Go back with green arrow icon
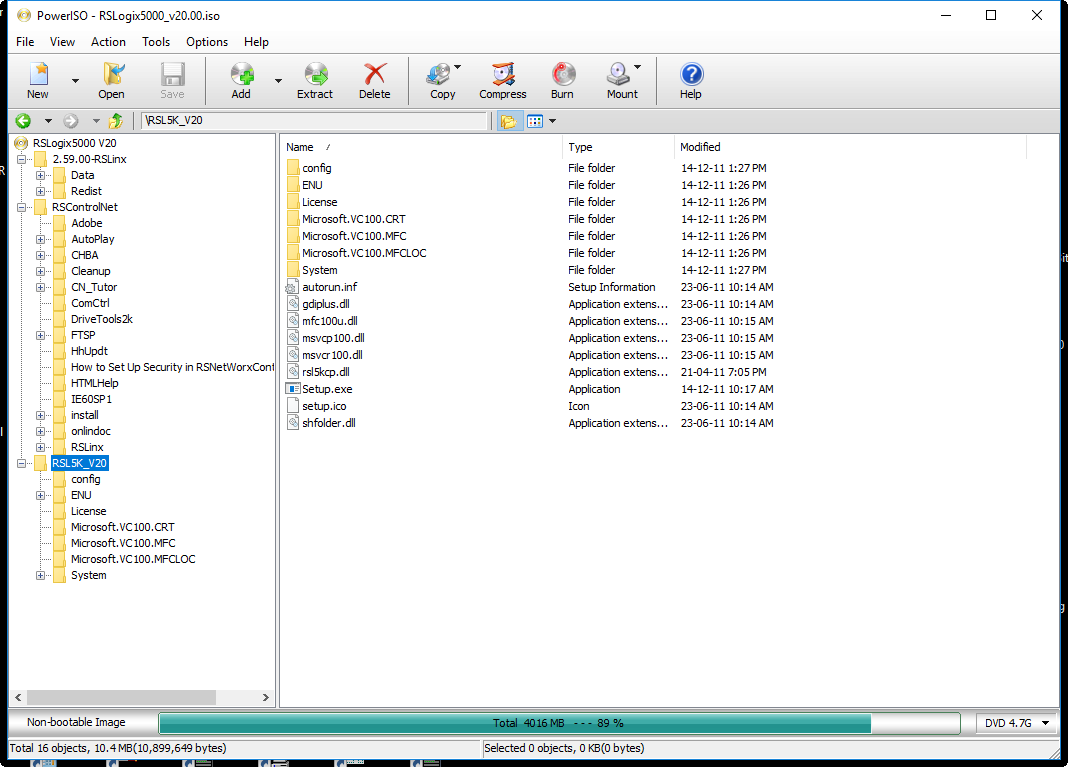1068x767 pixels. (x=23, y=121)
